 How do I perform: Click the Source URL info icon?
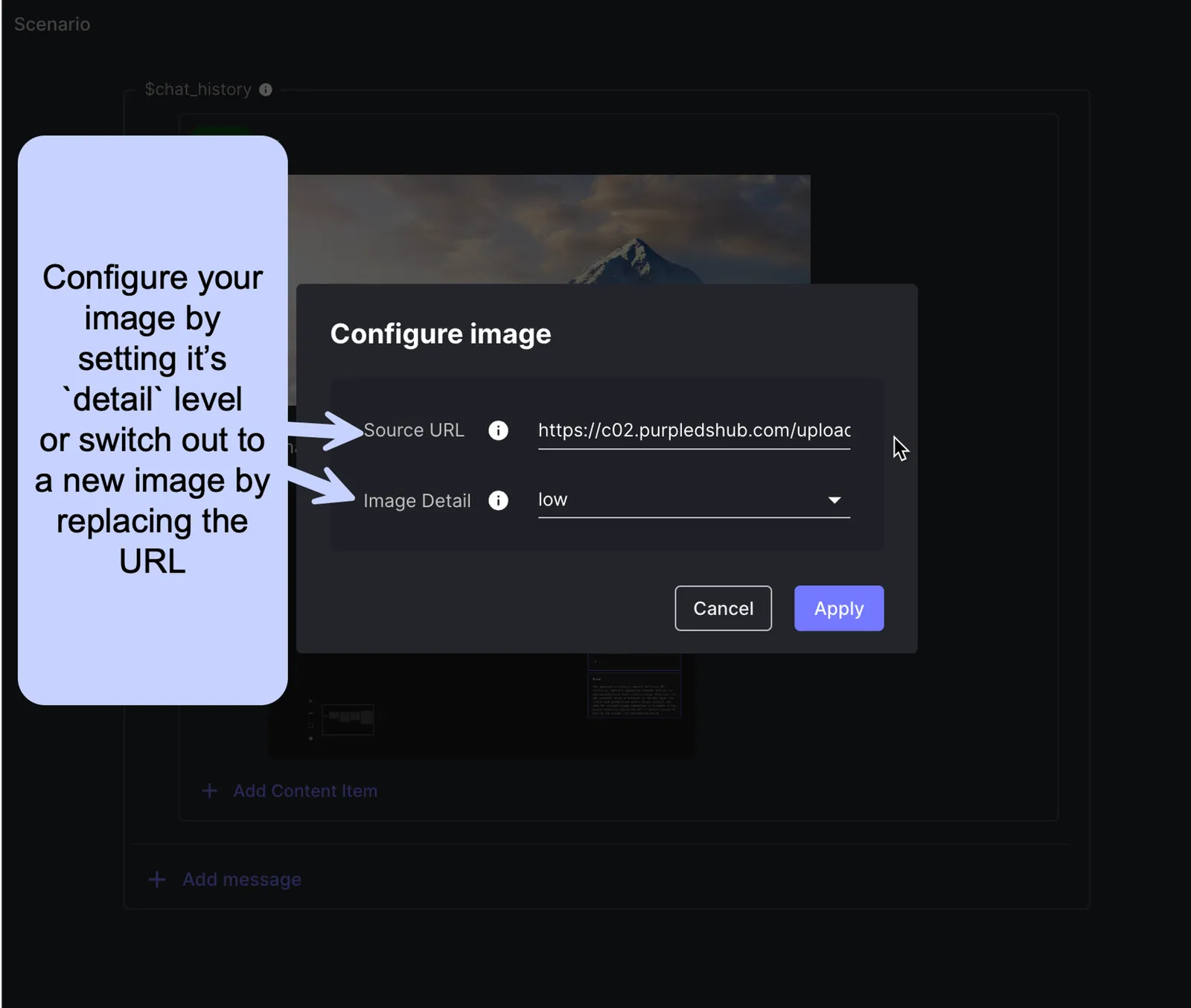tap(498, 430)
